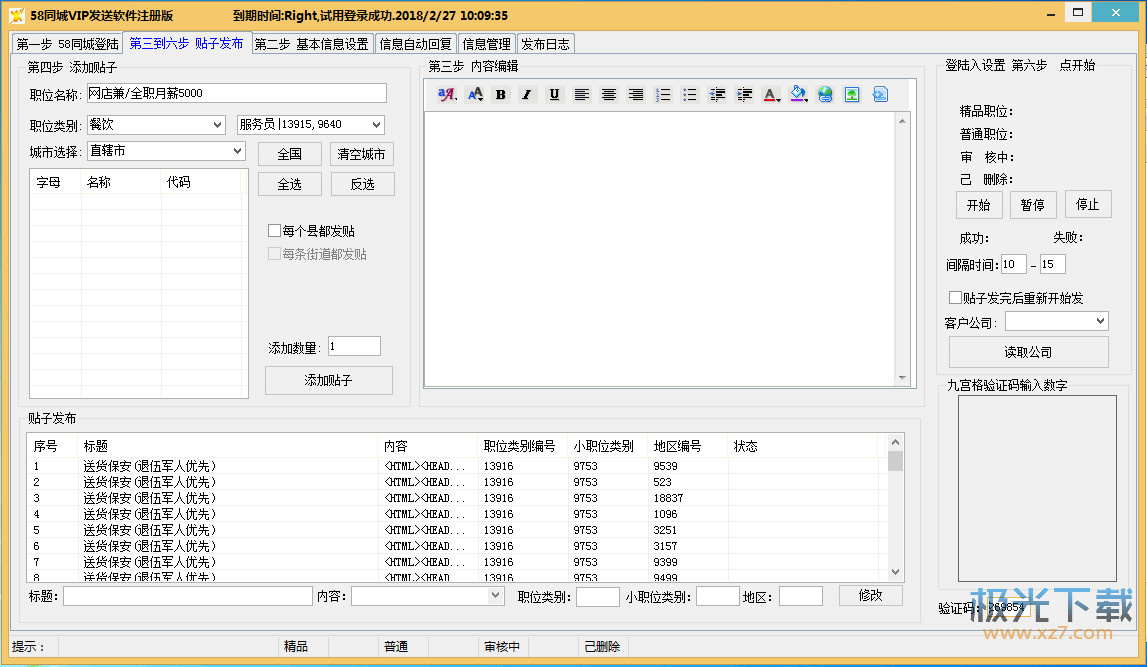Click the 读取公司 button

tap(1028, 352)
